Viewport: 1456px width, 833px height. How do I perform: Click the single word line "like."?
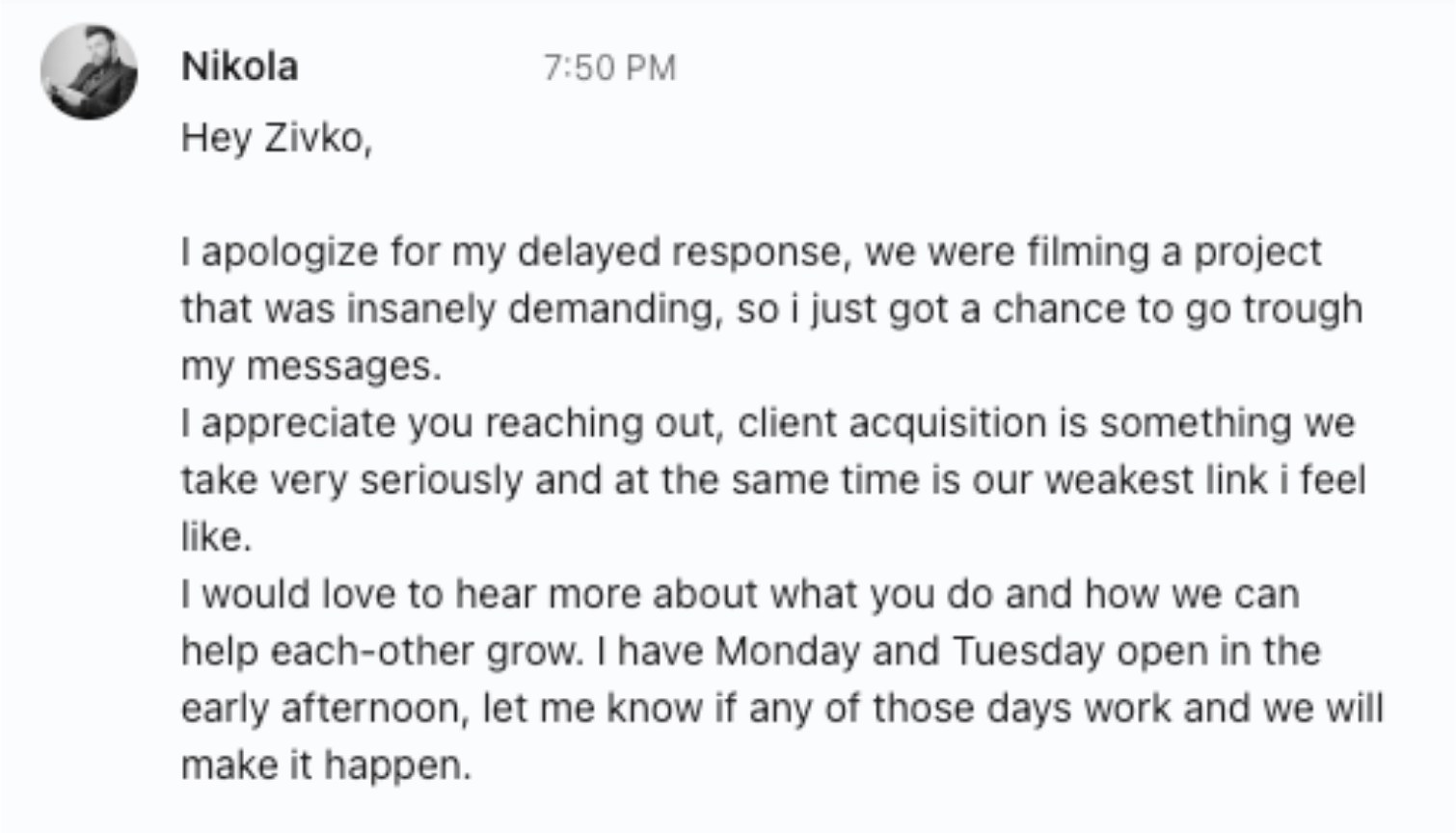pos(217,537)
